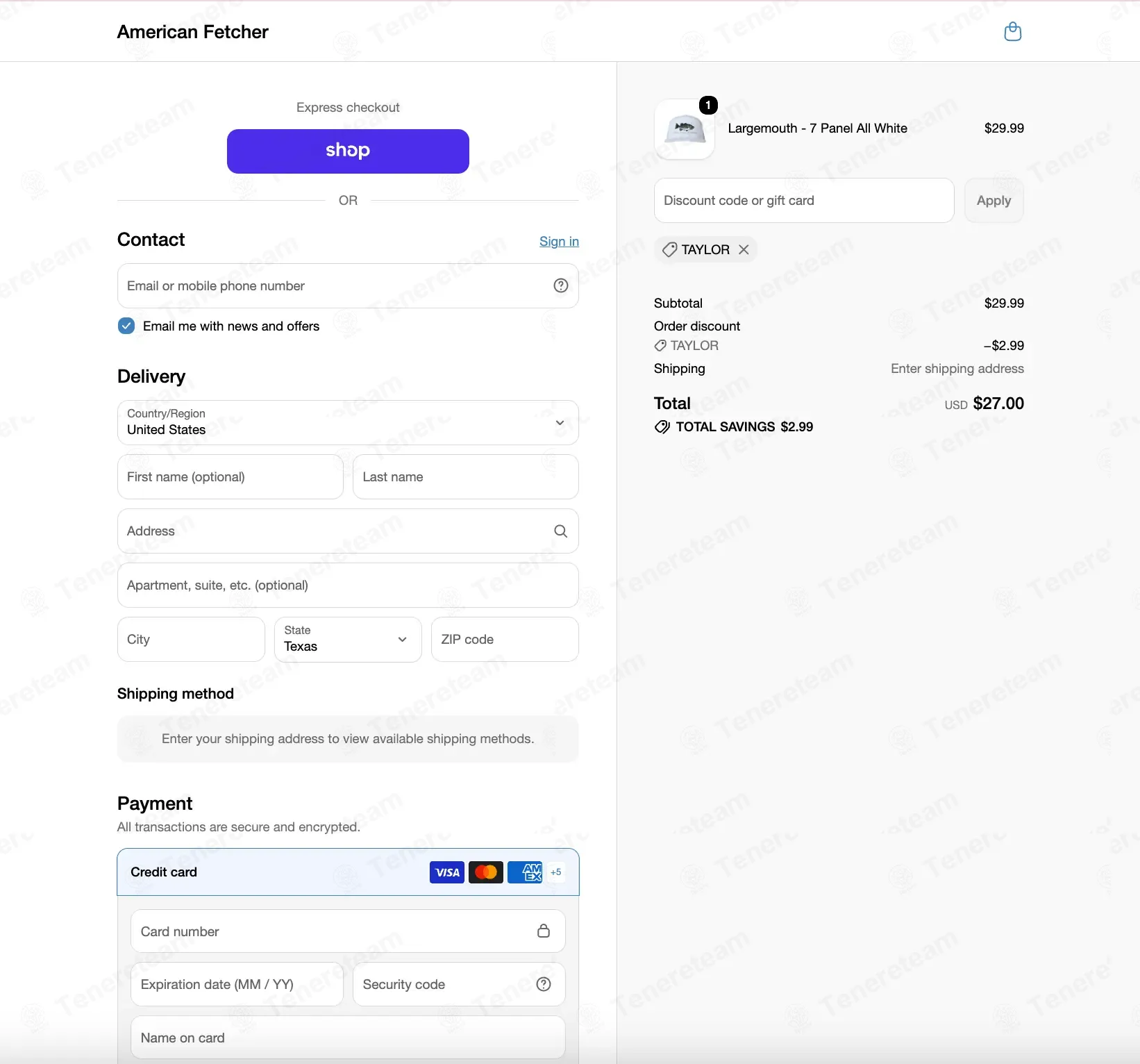Open the State dropdown showing Texas
This screenshot has height=1064, width=1140.
[x=348, y=640]
